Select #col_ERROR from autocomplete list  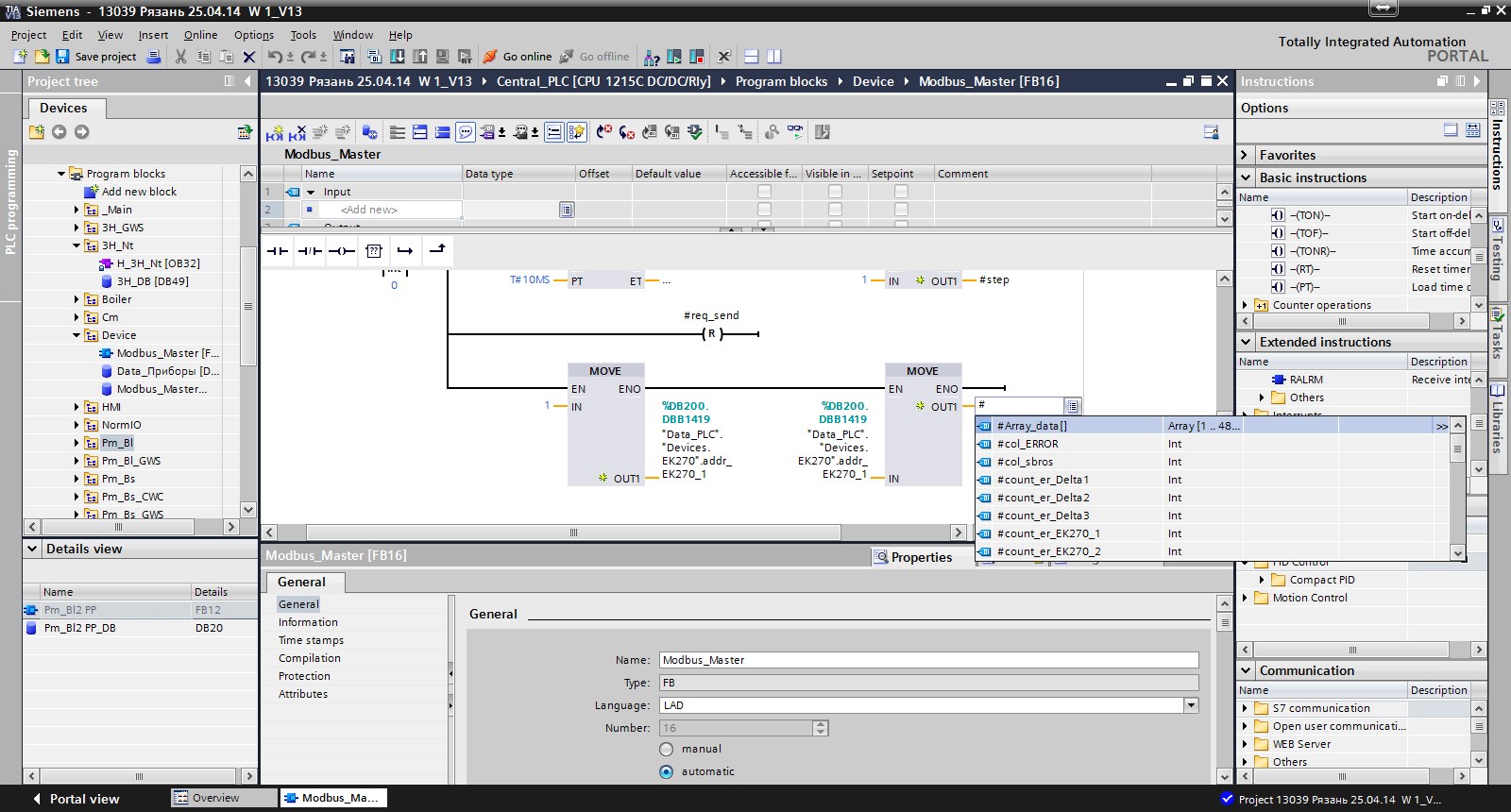(x=1027, y=444)
